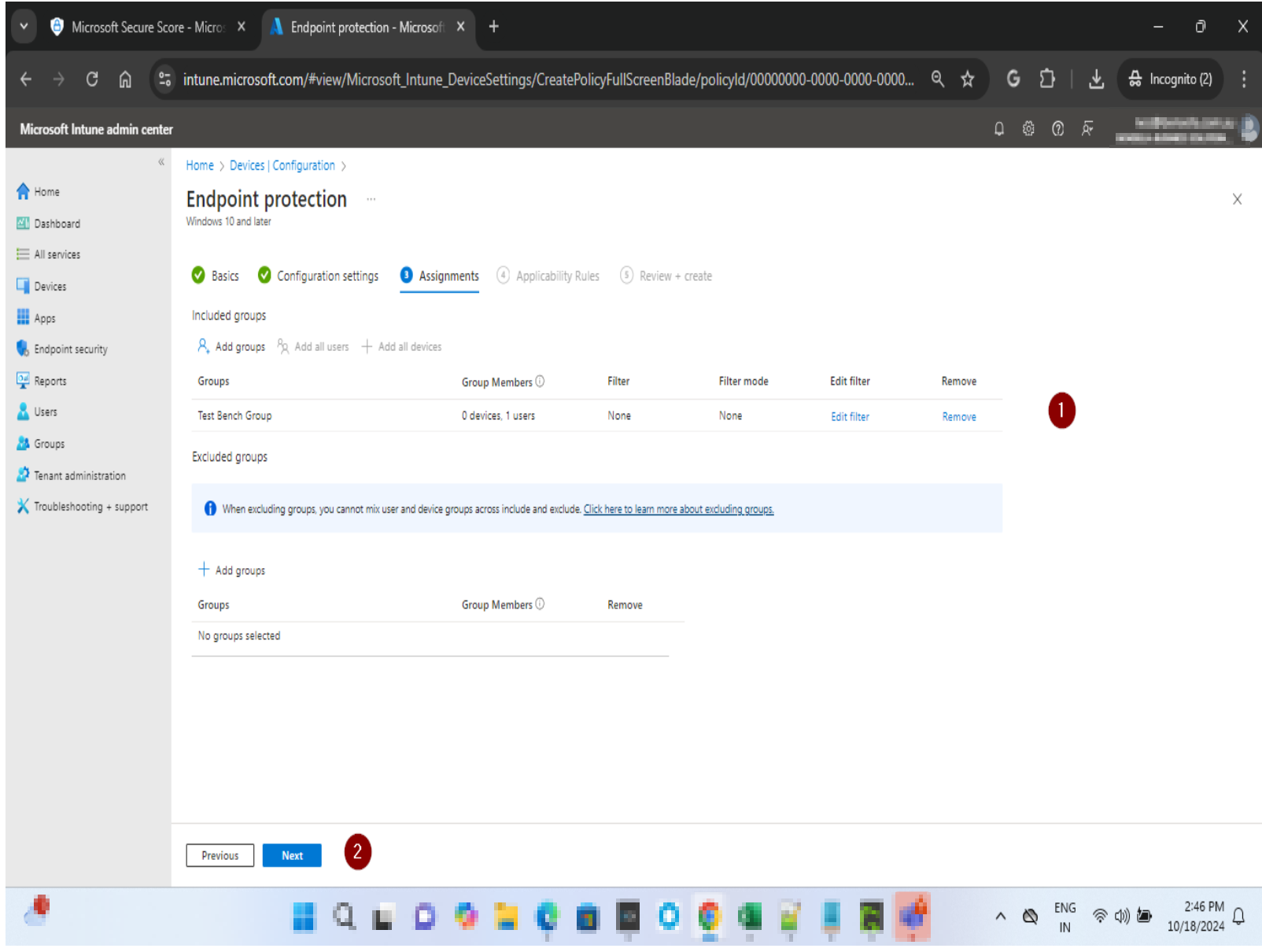Show hidden system tray icons
Screen dimensions: 1262x952
1000,916
